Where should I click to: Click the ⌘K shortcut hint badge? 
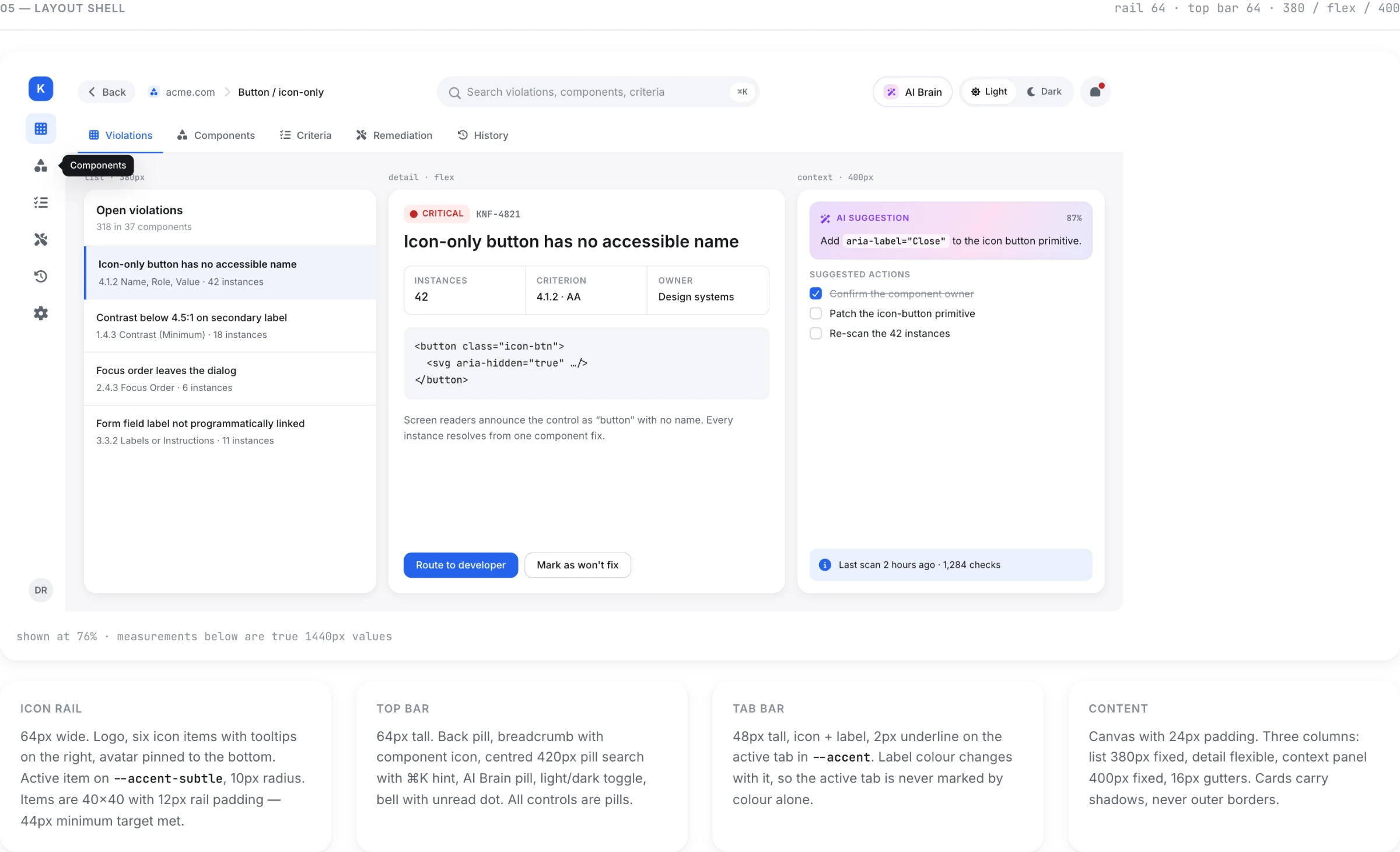(742, 92)
